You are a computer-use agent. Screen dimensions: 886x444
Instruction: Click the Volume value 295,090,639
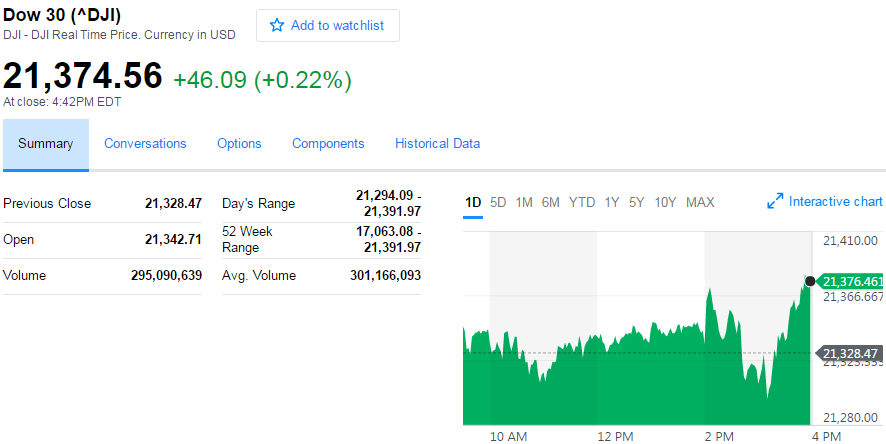click(x=167, y=276)
